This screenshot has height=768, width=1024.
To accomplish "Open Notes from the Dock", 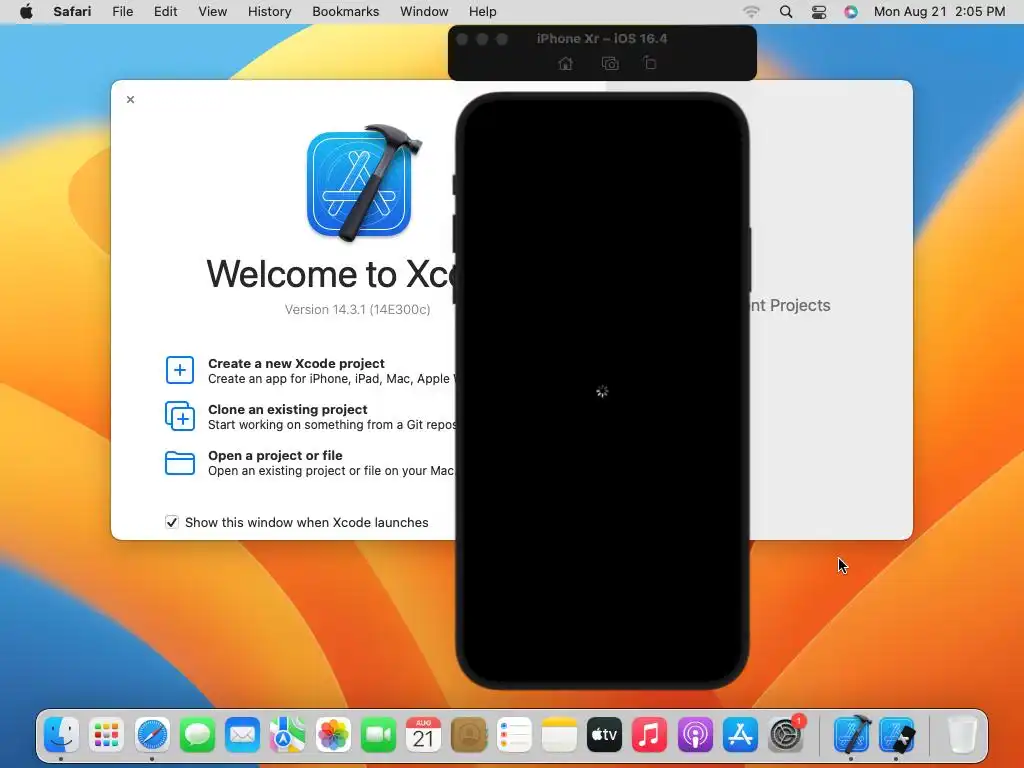I will coord(559,735).
